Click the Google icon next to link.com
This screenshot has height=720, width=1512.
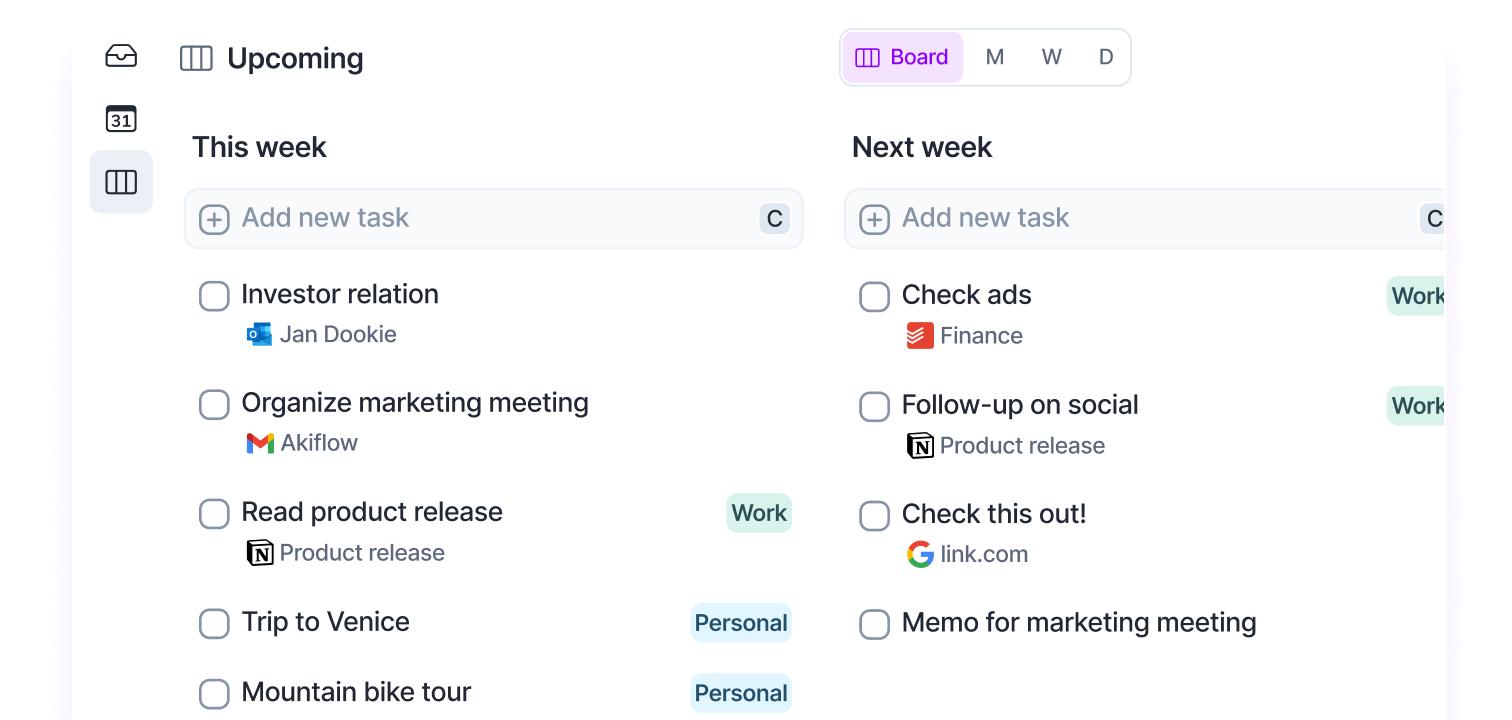920,554
